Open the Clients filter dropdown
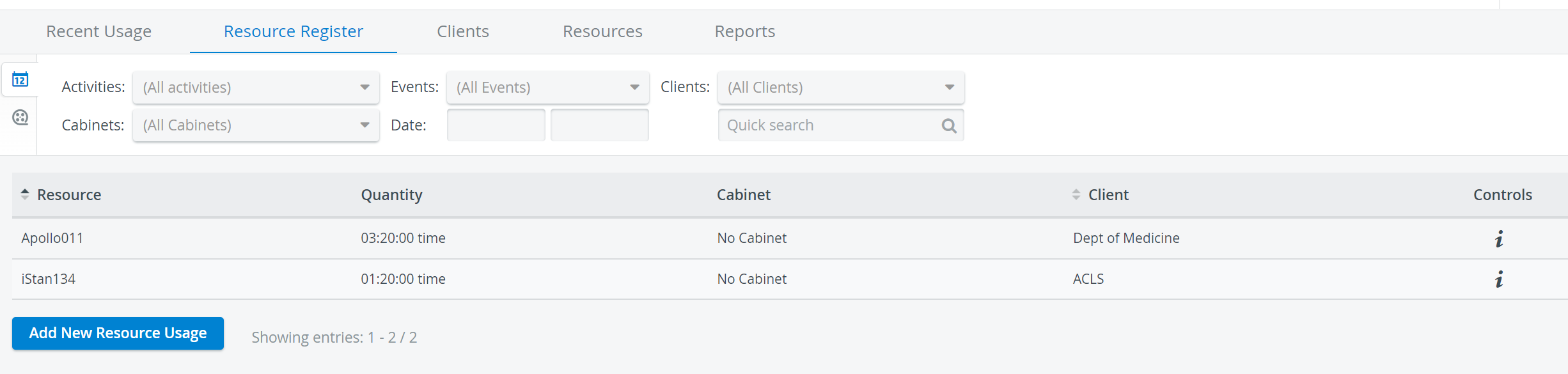The height and width of the screenshot is (374, 1568). pos(841,88)
